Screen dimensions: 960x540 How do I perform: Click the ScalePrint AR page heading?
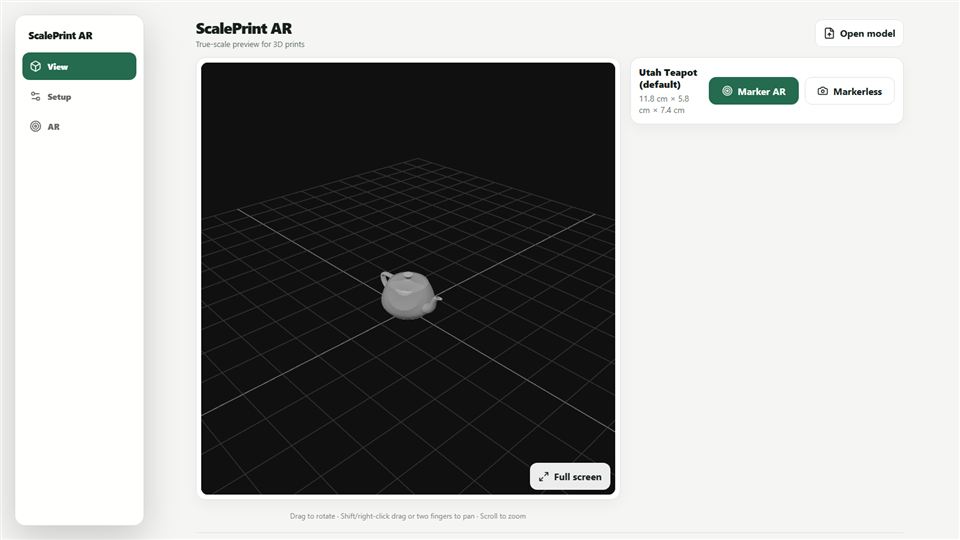point(244,28)
